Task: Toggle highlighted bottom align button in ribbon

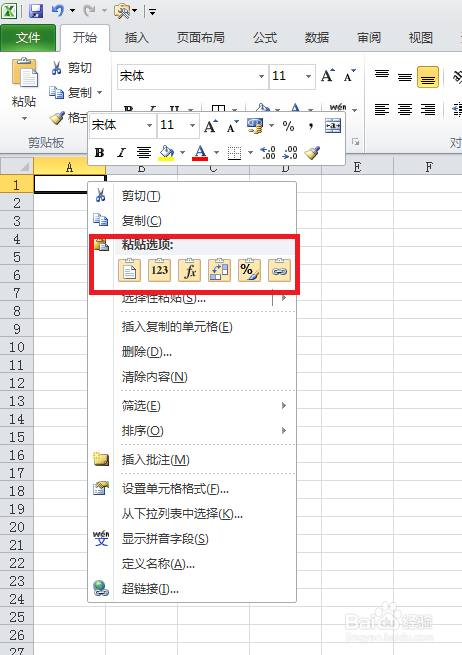Action: pos(428,76)
